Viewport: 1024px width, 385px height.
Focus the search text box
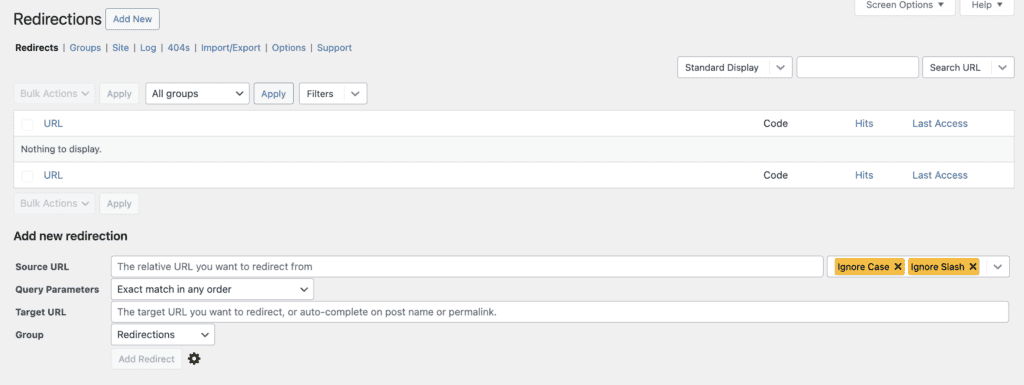(857, 67)
